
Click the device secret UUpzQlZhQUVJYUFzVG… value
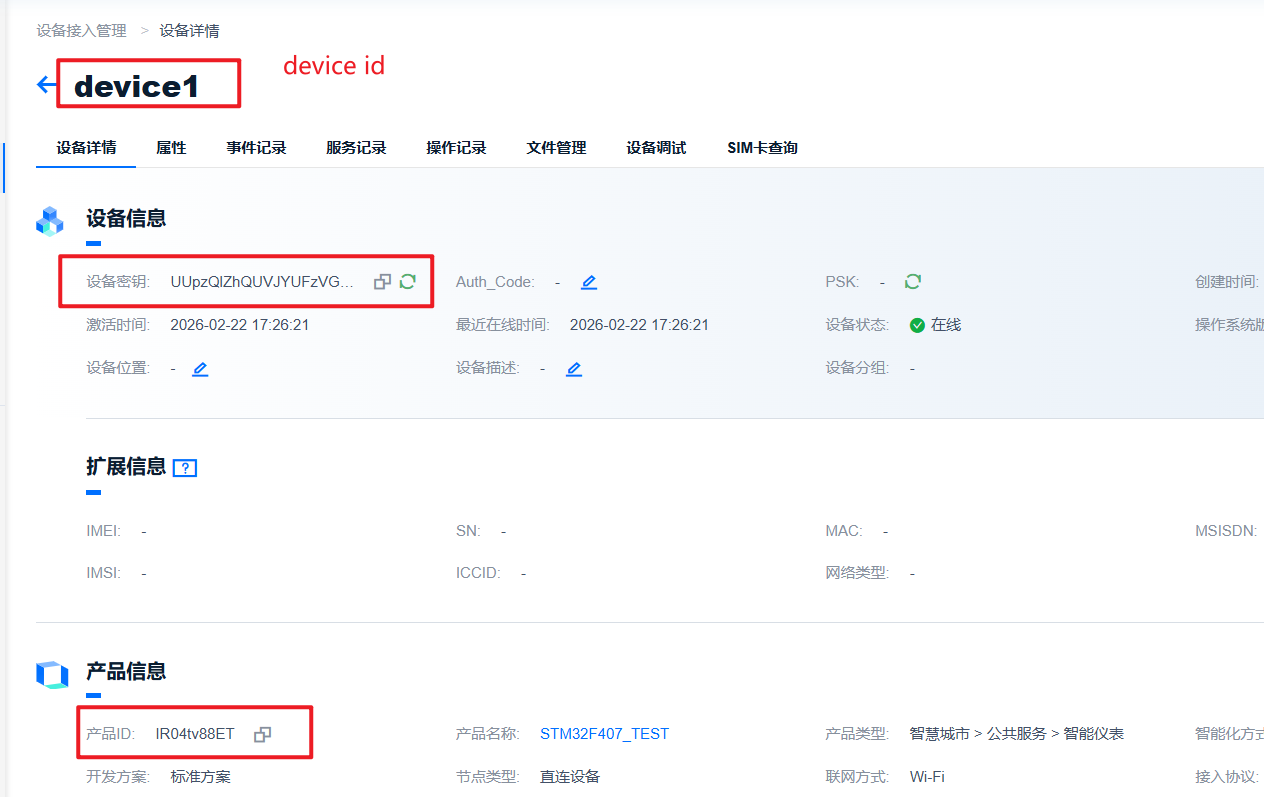pos(262,282)
